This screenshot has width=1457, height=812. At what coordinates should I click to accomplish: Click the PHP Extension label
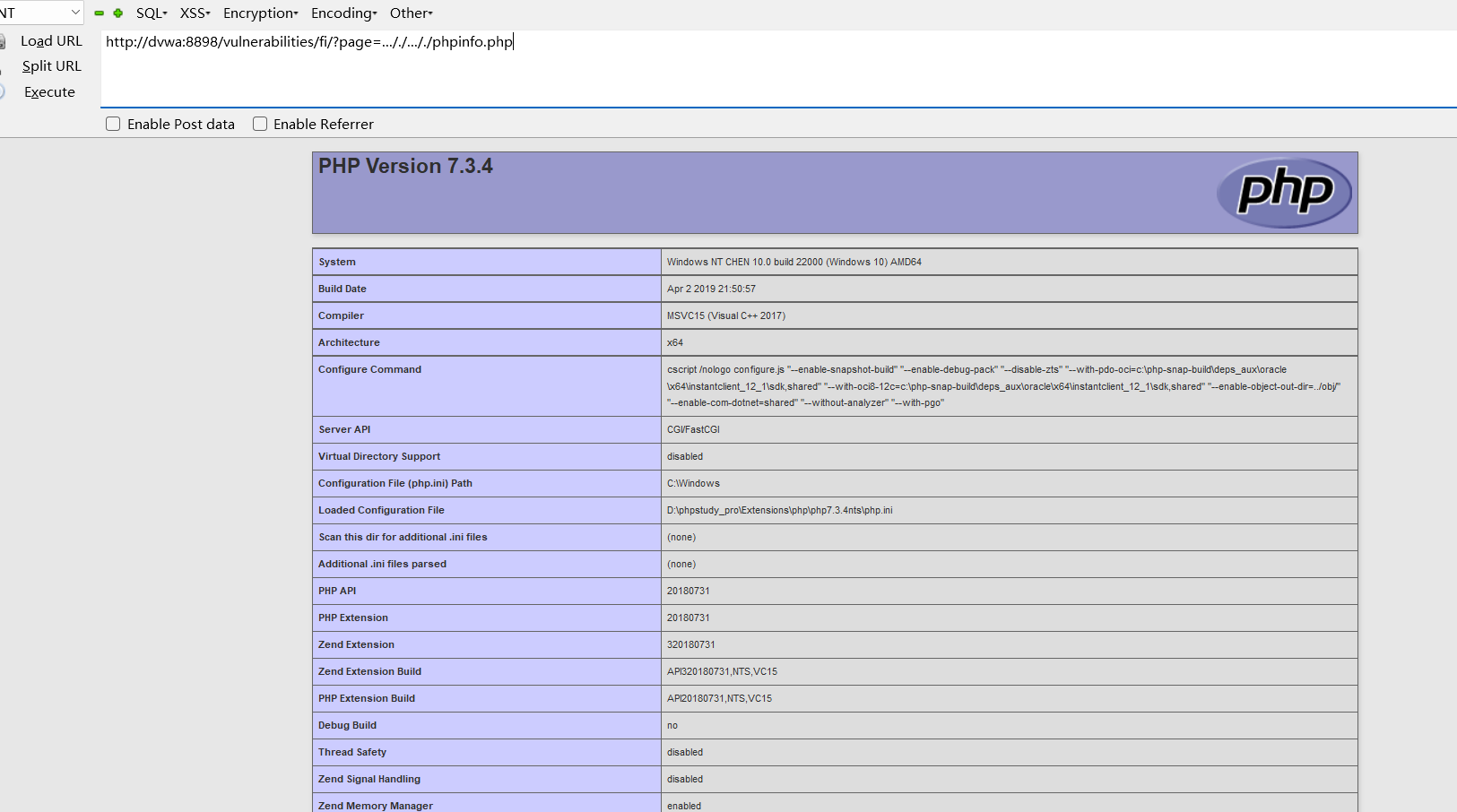(x=353, y=618)
